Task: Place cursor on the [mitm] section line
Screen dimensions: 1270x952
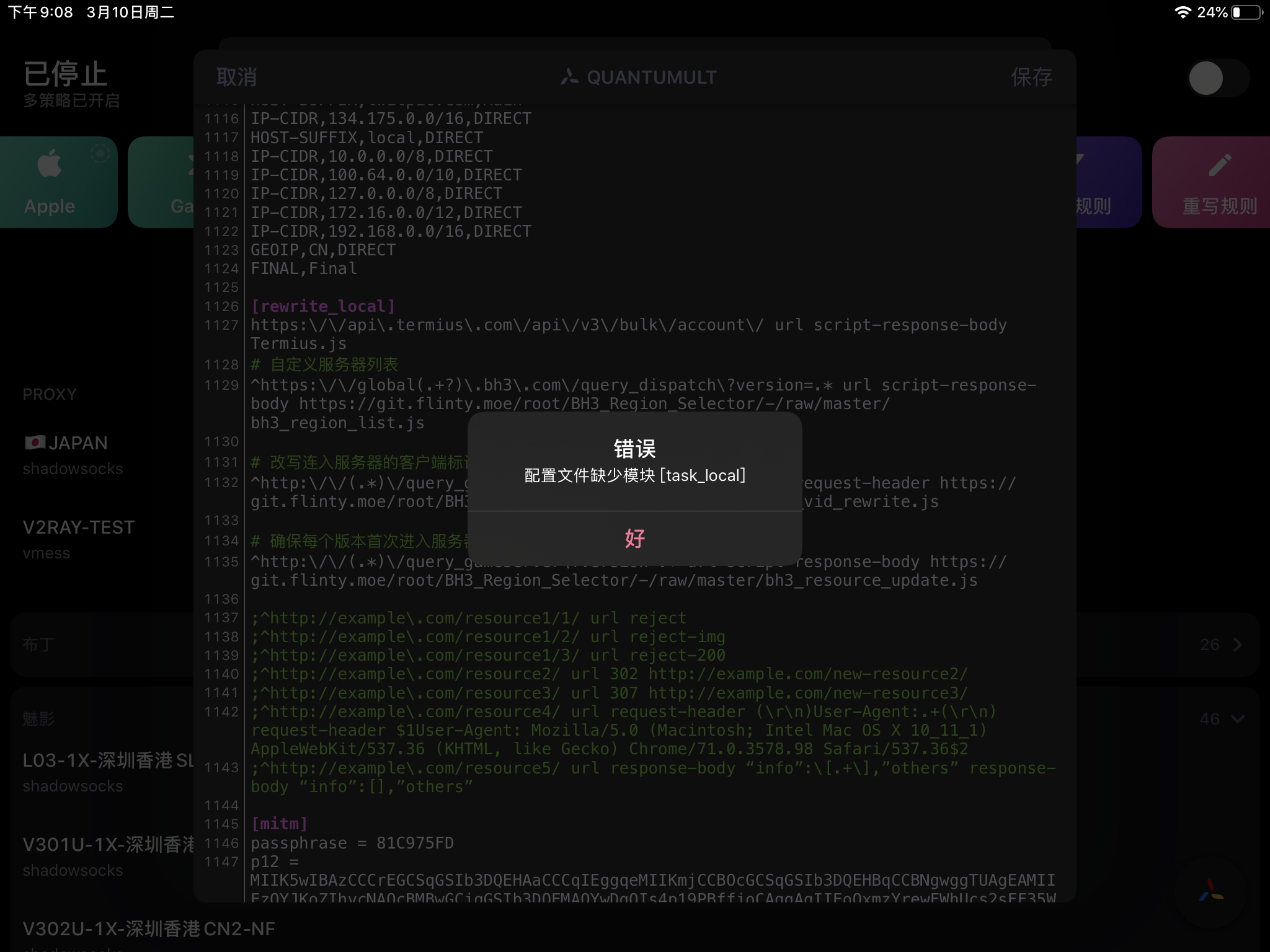Action: (x=279, y=824)
